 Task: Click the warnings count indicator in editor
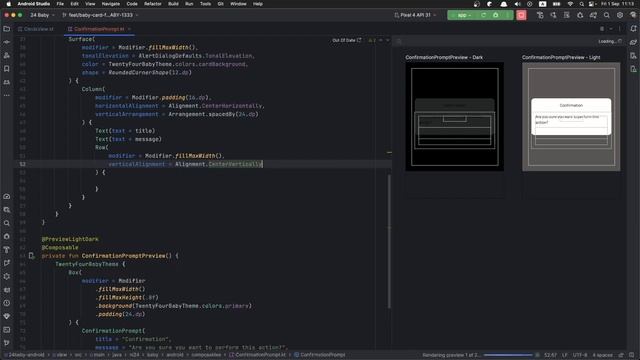coord(372,40)
